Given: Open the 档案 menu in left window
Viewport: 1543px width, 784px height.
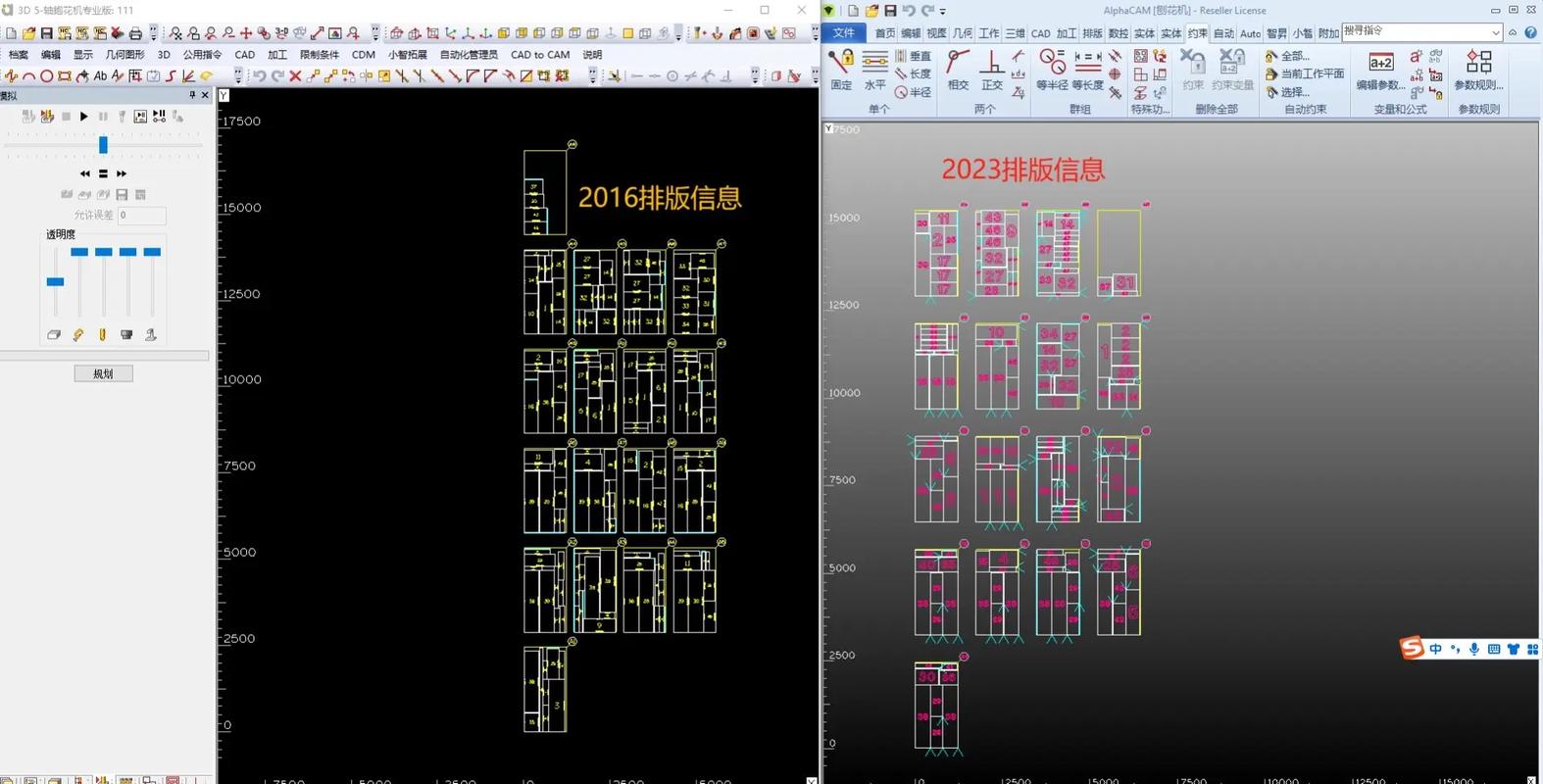Looking at the screenshot, I should 19,55.
